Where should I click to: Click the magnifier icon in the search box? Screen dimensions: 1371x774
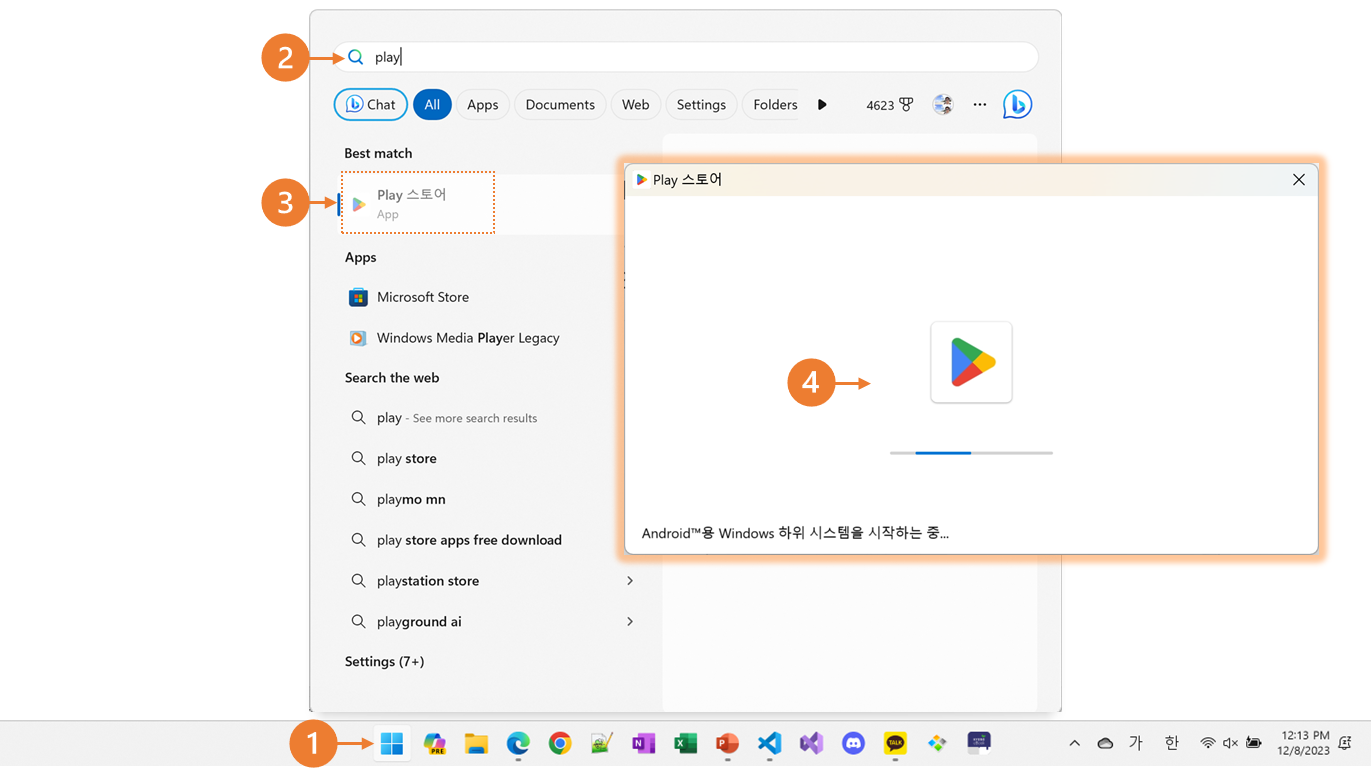355,58
